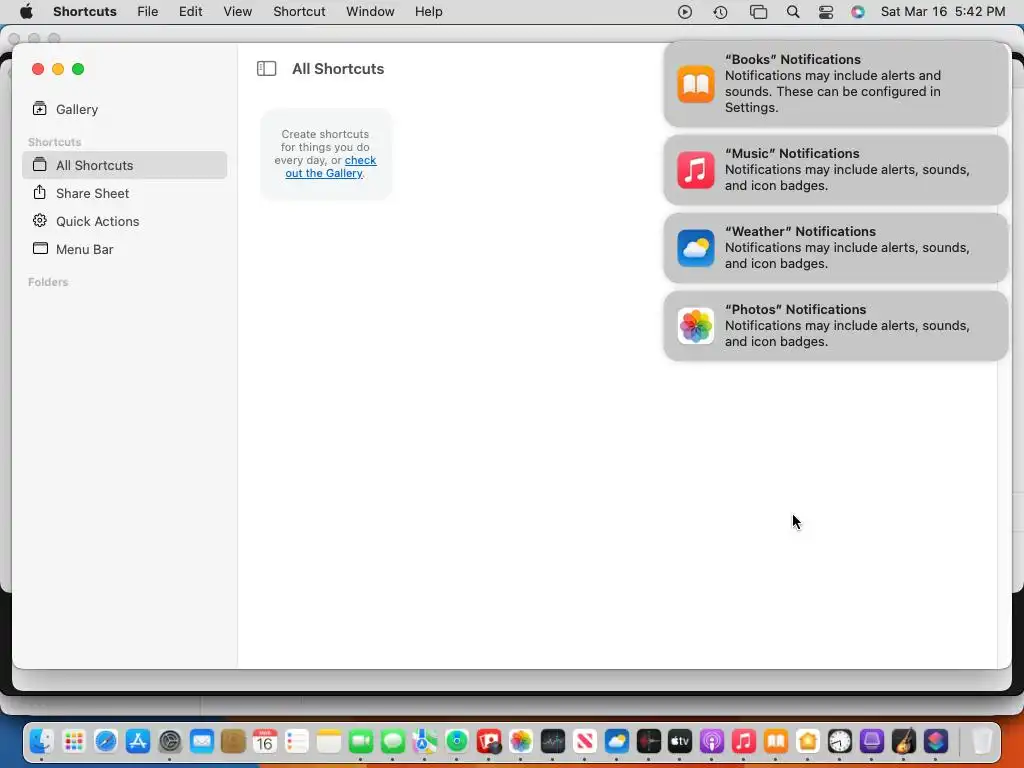The height and width of the screenshot is (768, 1024).
Task: Open the Help menu
Action: [x=428, y=12]
